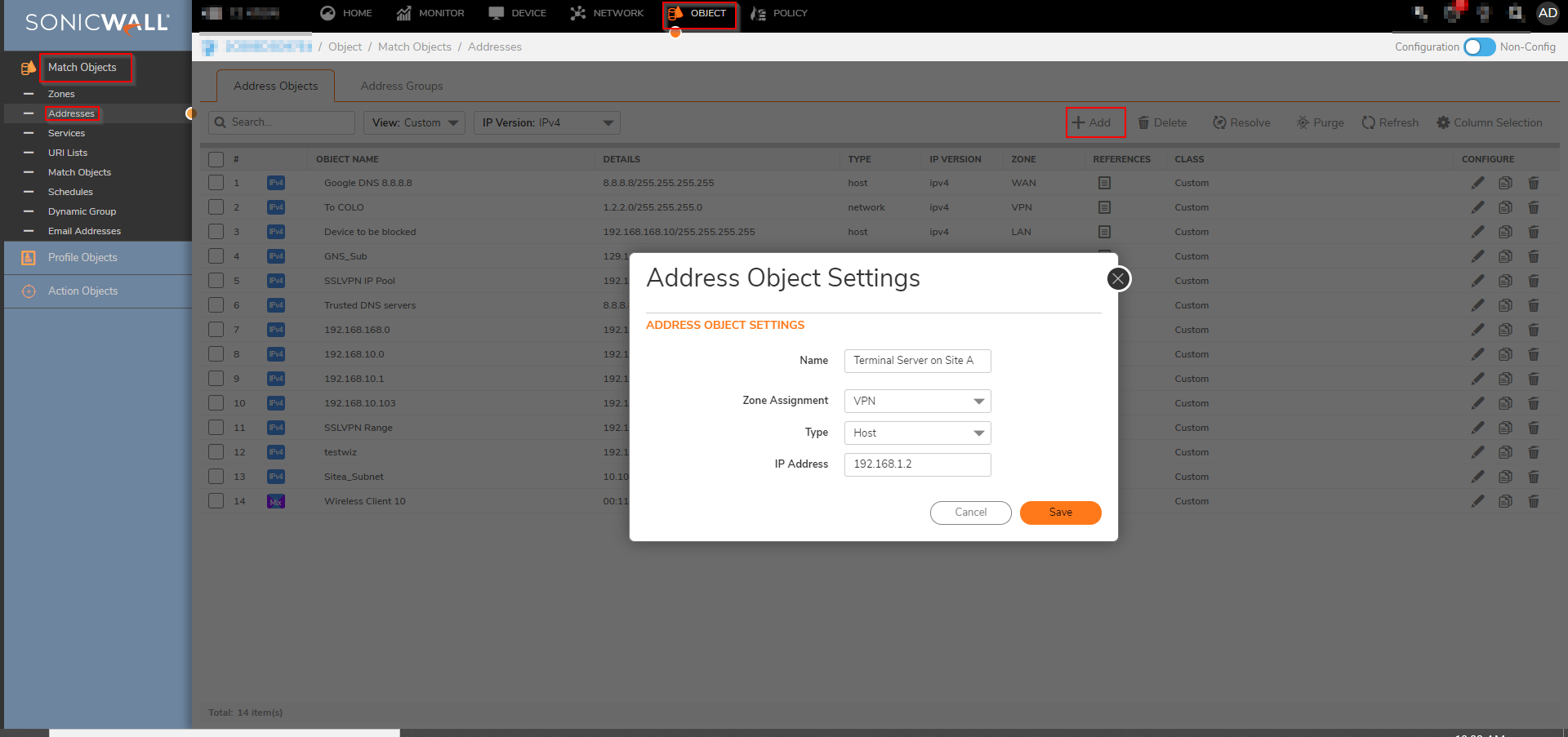
Task: Click the Resolve toolbar icon
Action: tap(1219, 122)
